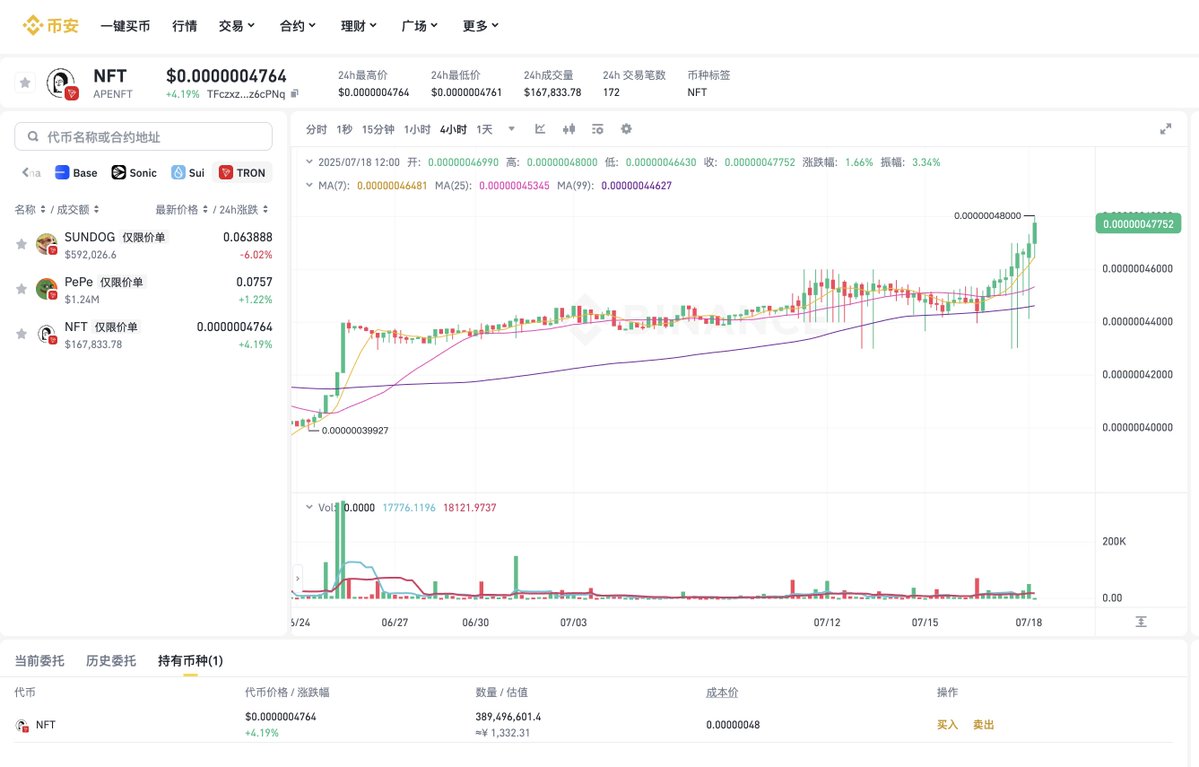Click the current price tag 0.00000047752

pyautogui.click(x=1138, y=224)
